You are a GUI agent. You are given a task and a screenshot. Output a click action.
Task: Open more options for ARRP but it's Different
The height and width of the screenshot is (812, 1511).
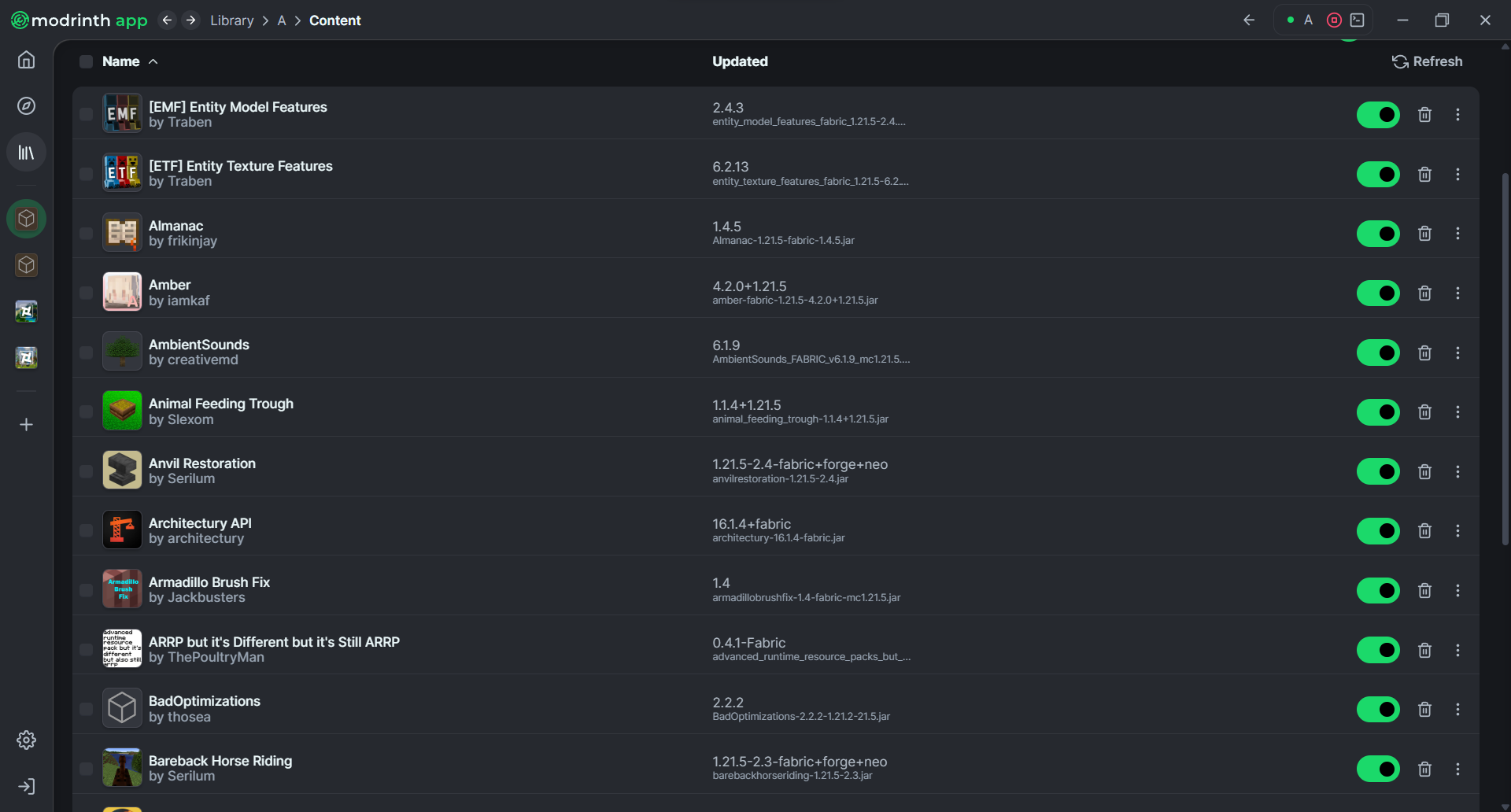click(x=1457, y=650)
